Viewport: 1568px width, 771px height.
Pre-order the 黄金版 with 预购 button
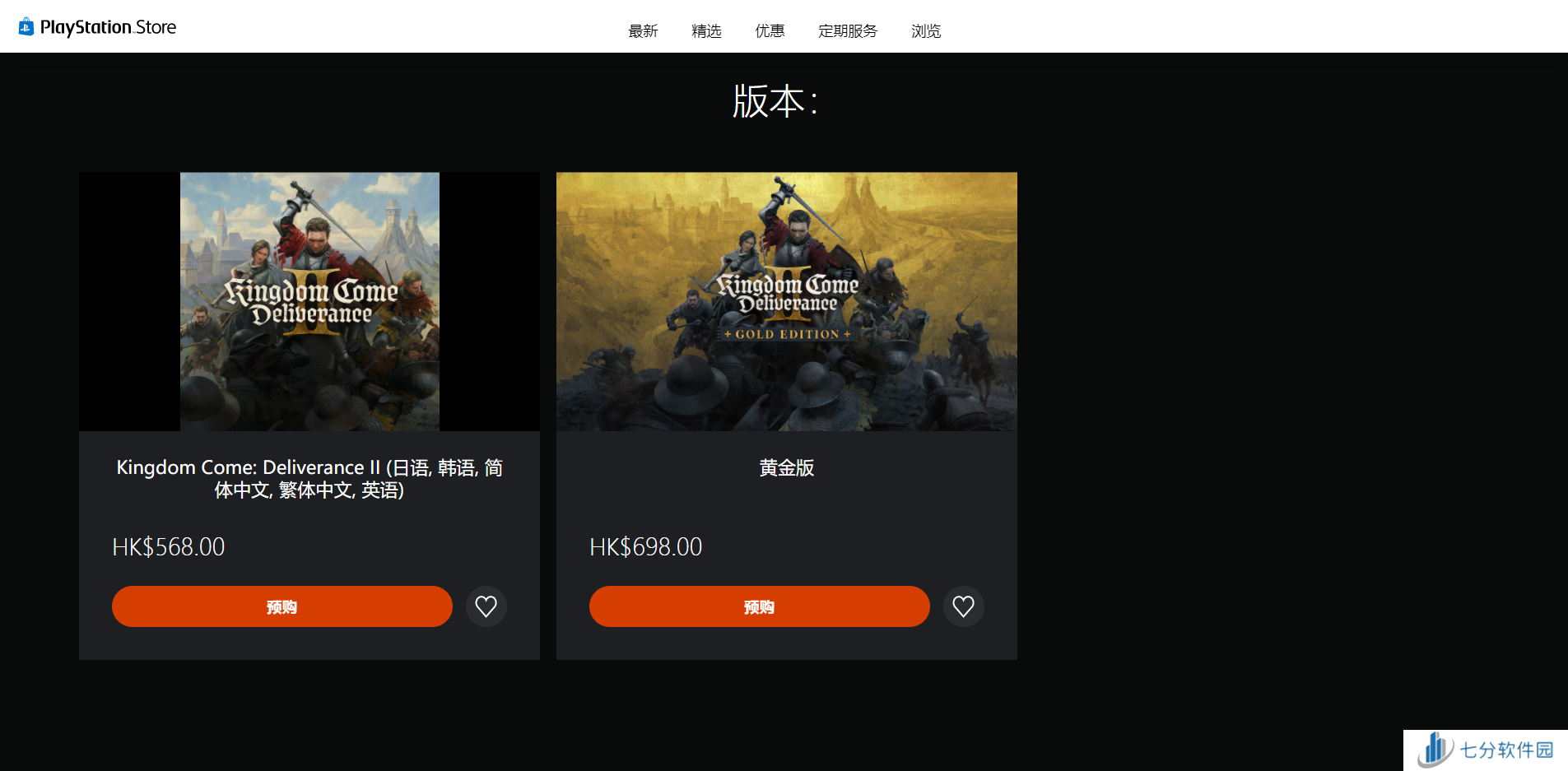[x=760, y=606]
